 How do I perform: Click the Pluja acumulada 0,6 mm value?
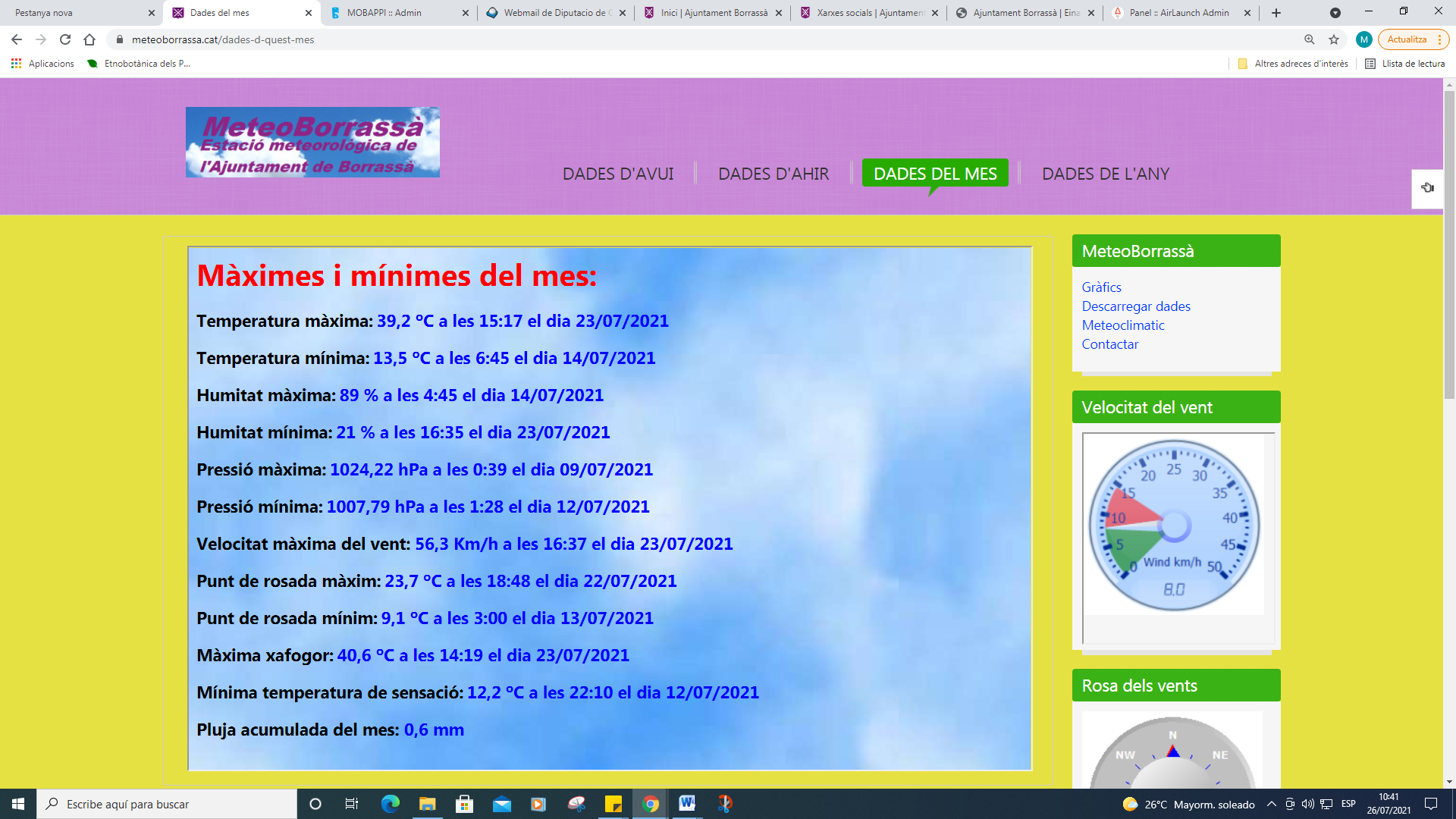(434, 730)
